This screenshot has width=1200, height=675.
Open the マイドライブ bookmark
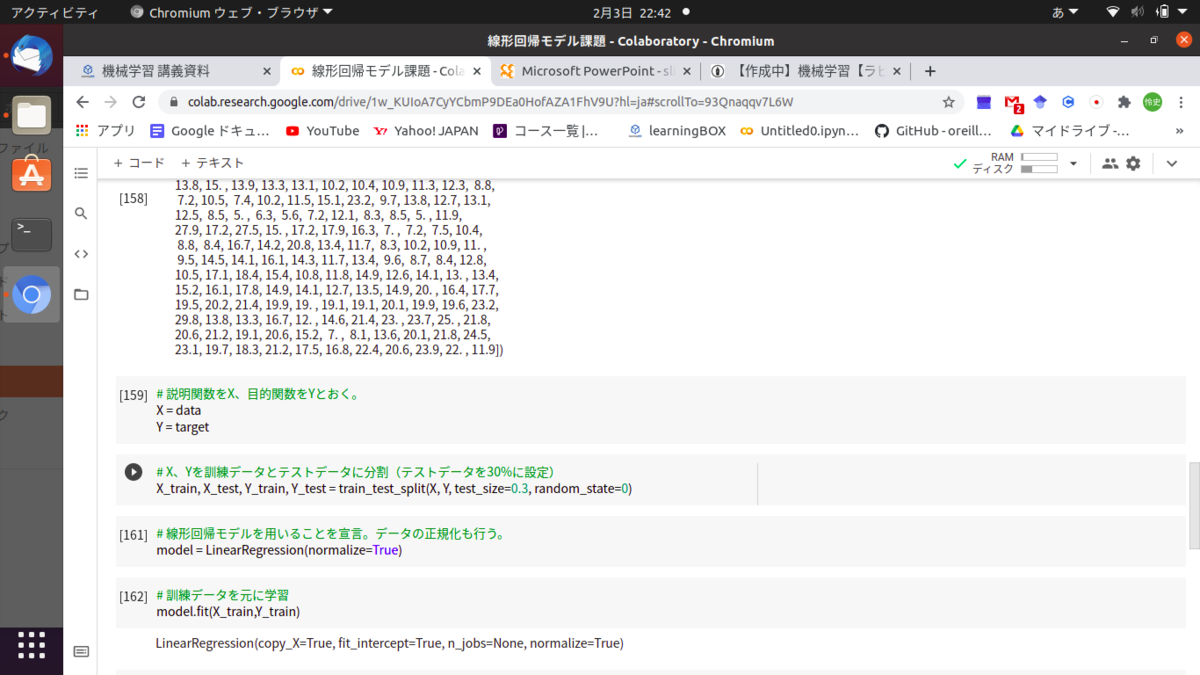[x=1070, y=131]
